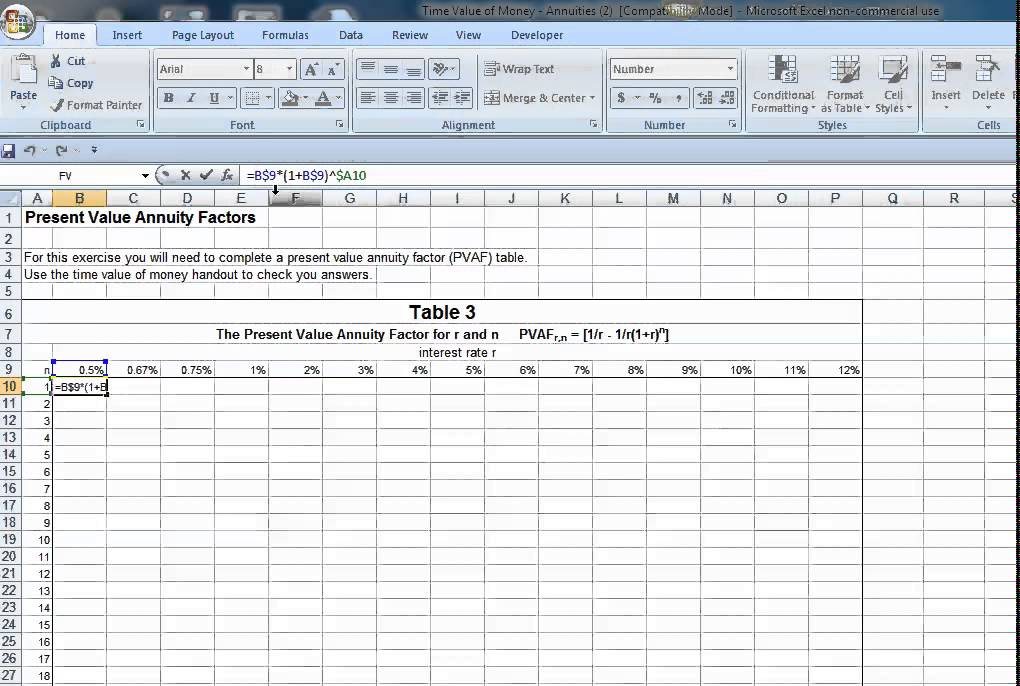Toggle Bold formatting
Screen dimensions: 1020x686
click(x=168, y=98)
